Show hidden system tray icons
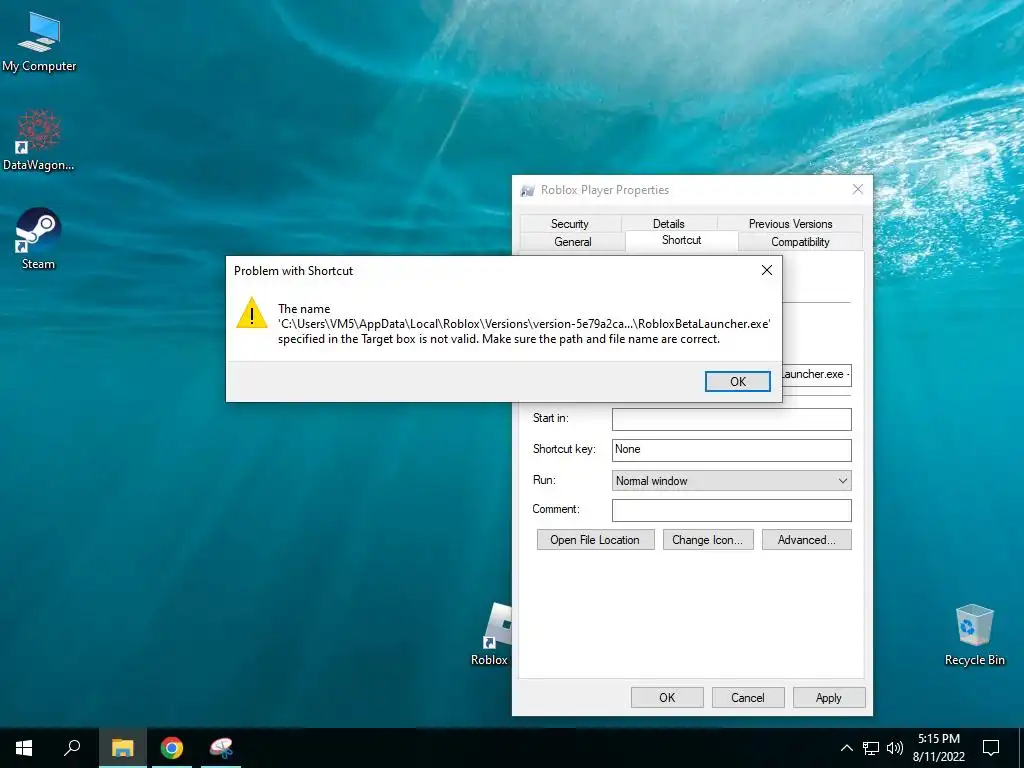This screenshot has height=768, width=1024. 846,748
